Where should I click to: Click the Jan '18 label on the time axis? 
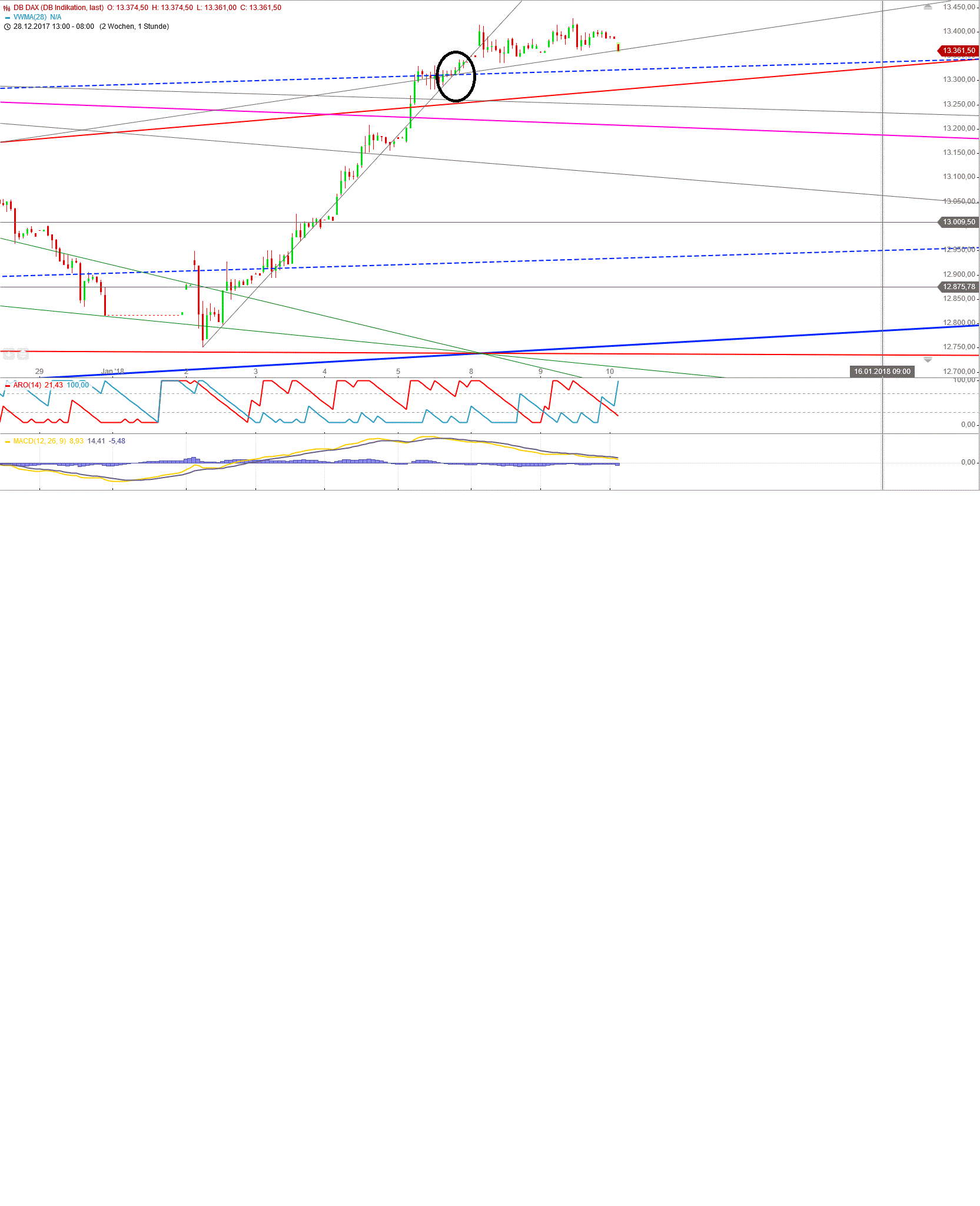[x=111, y=372]
